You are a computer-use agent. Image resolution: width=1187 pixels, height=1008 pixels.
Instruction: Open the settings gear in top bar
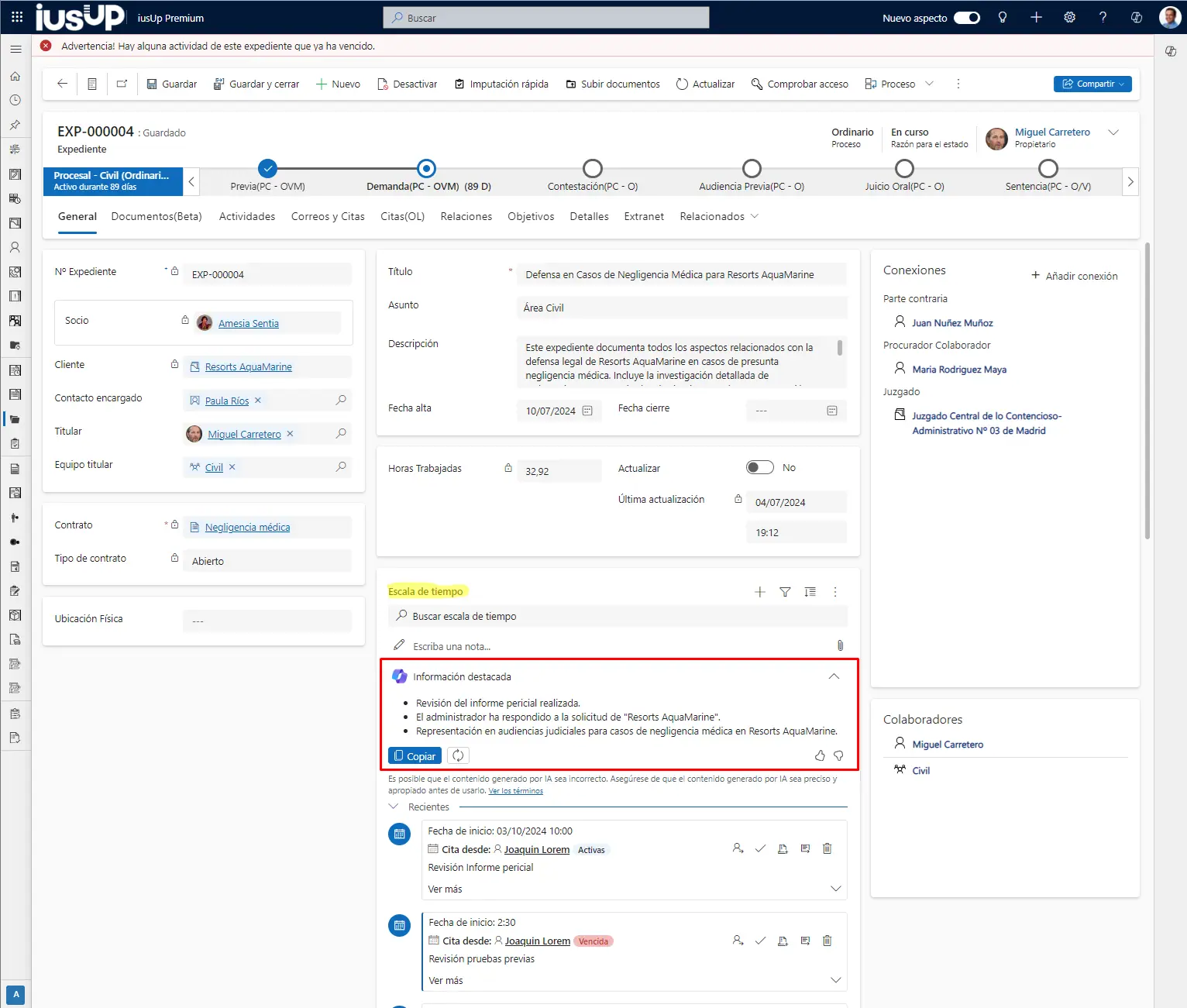(1069, 17)
